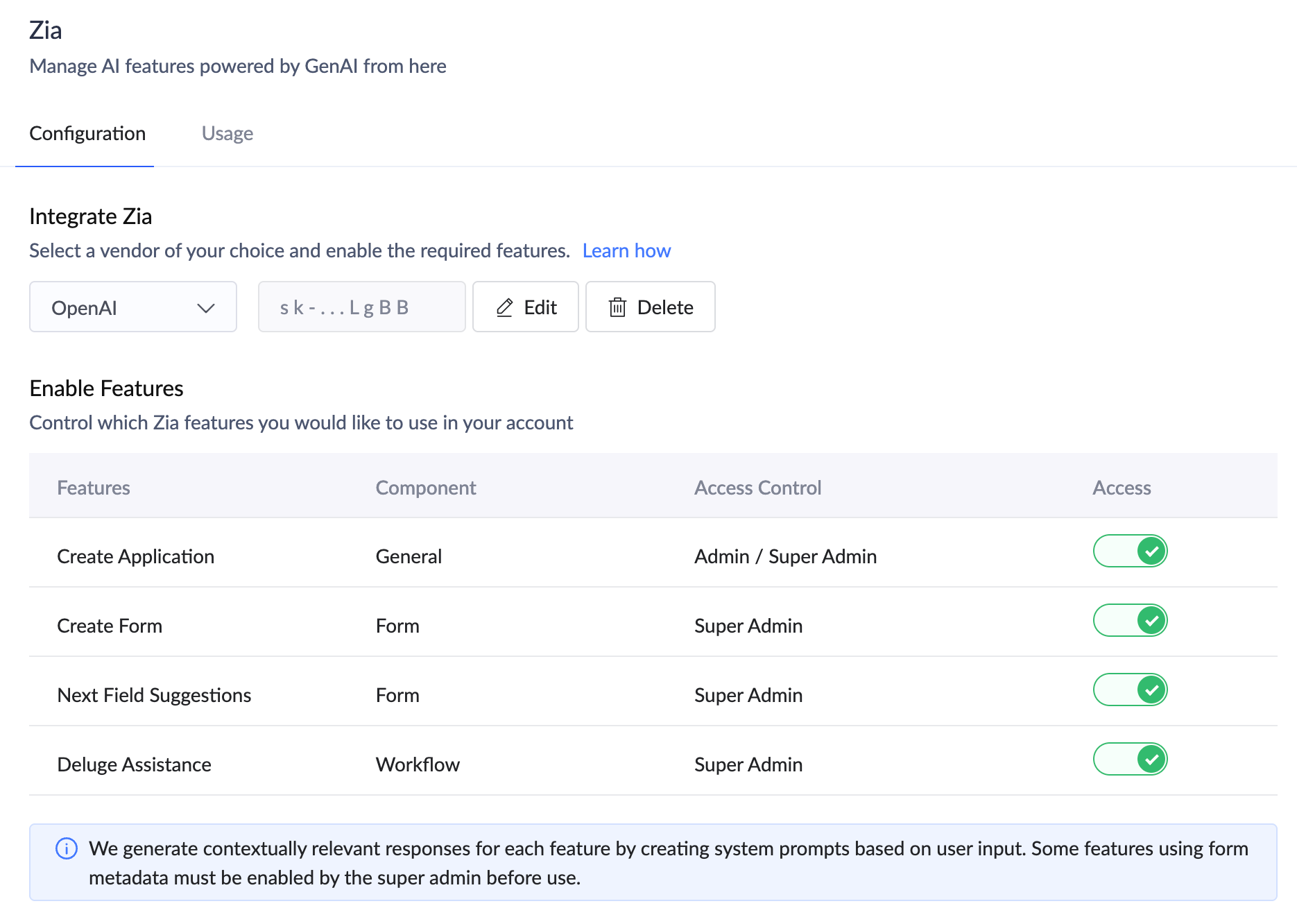Open the OpenAI vendor dropdown

point(133,307)
